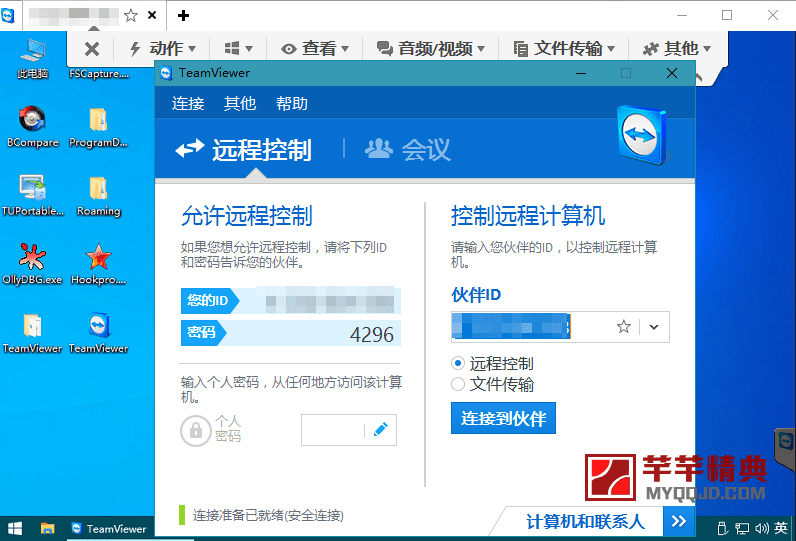The image size is (796, 541).
Task: Click the lock icon beside 个人密码
Action: [x=195, y=431]
